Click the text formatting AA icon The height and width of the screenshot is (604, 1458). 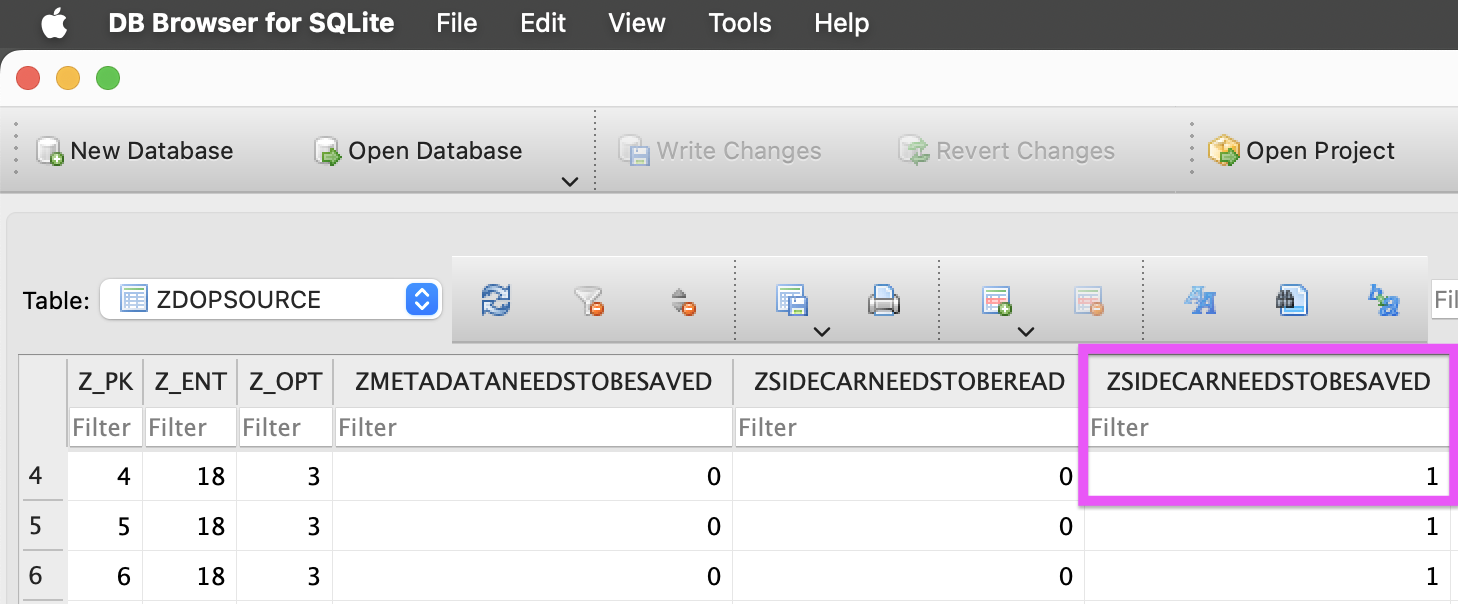pyautogui.click(x=1199, y=299)
